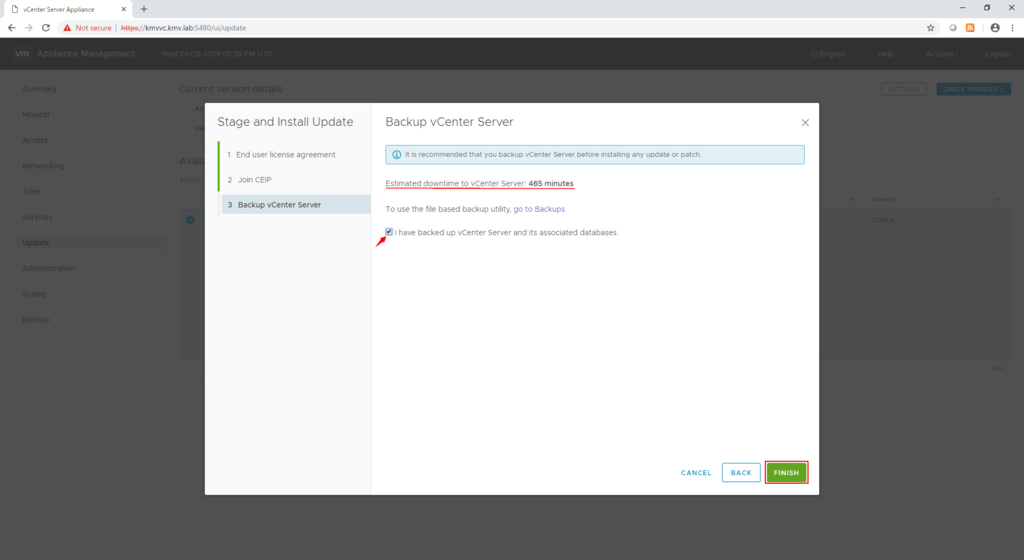The image size is (1024, 560).
Task: Cancel the Stage and Install Update wizard
Action: tap(696, 473)
